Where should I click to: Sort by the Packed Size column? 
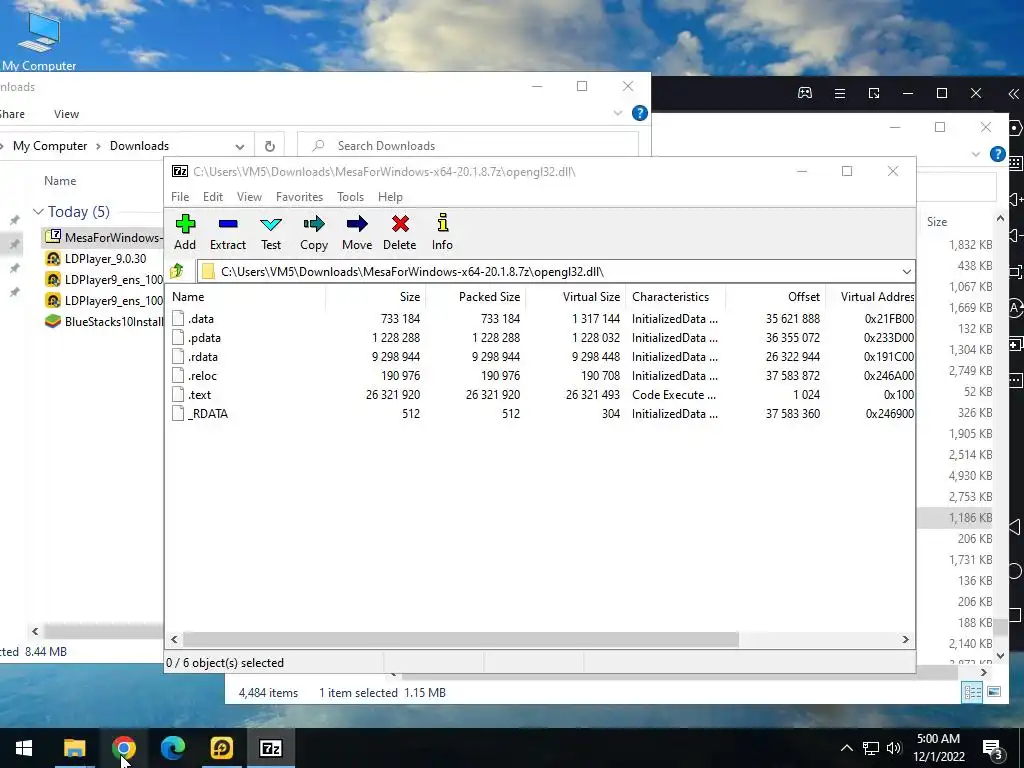pos(475,296)
